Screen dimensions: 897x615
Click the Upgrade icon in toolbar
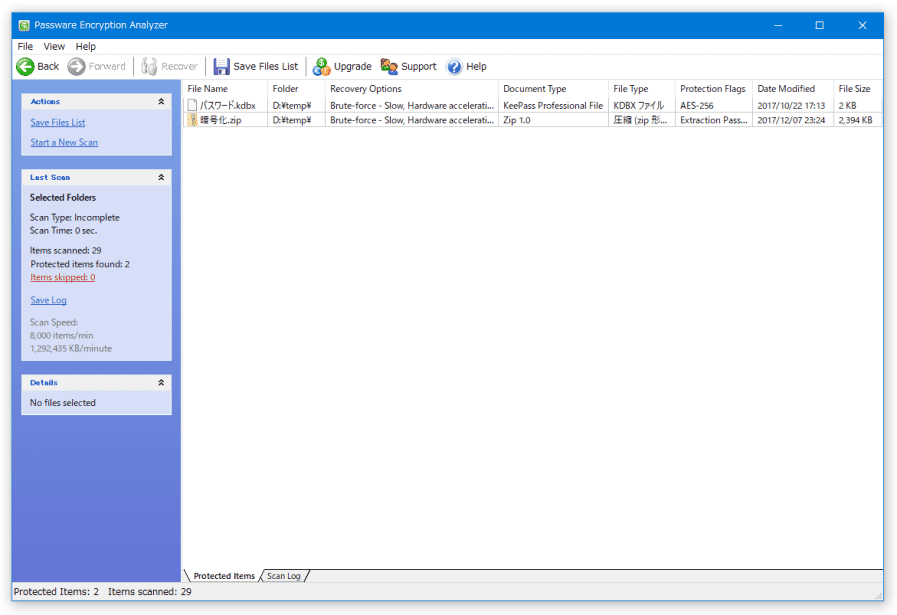point(322,66)
